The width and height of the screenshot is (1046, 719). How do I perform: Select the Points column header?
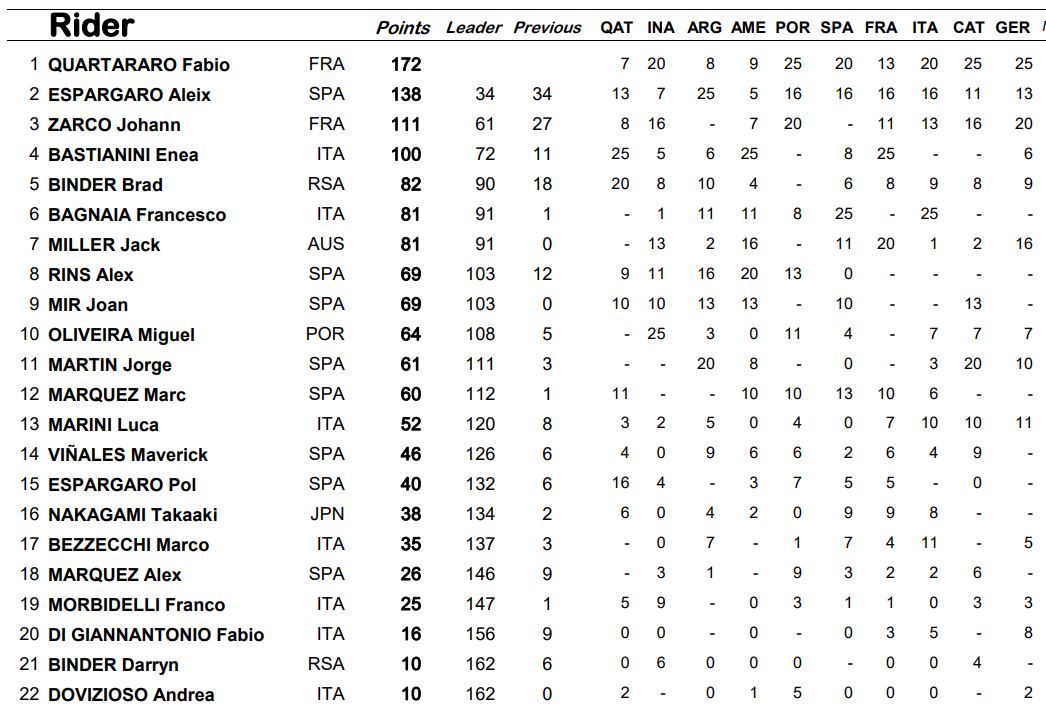pyautogui.click(x=403, y=28)
